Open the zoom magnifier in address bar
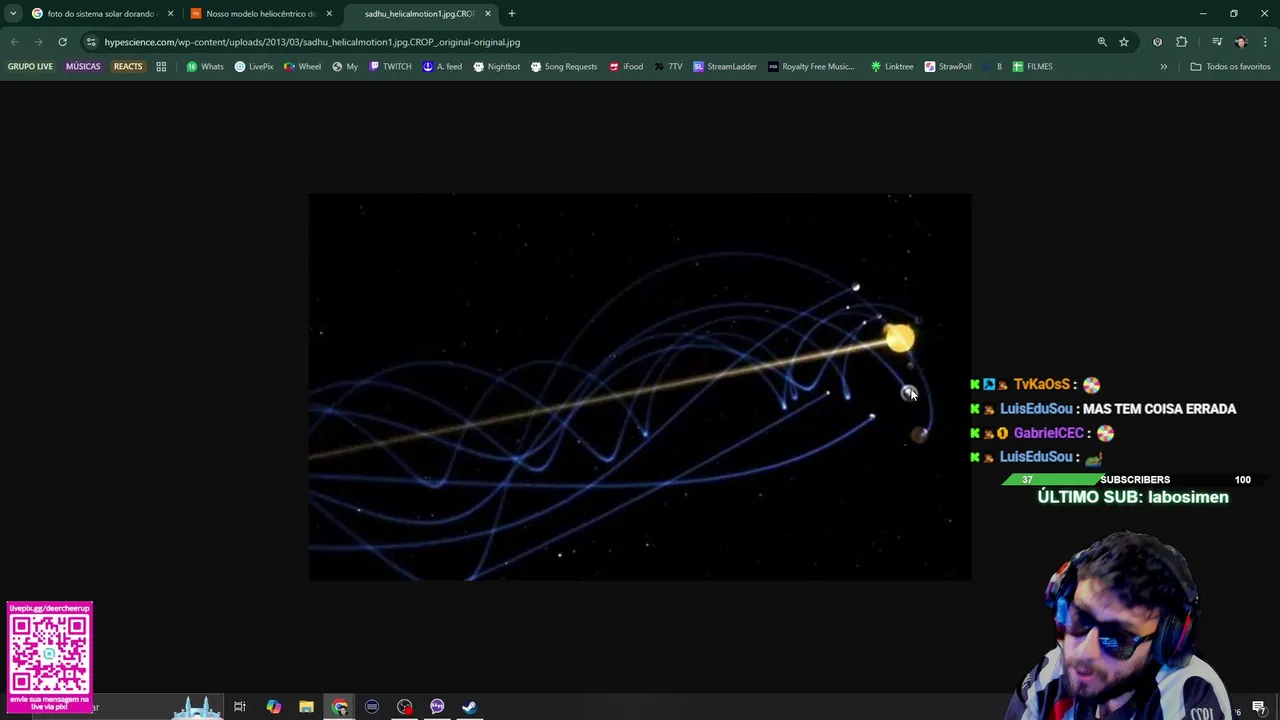This screenshot has width=1280, height=720. (x=1102, y=42)
